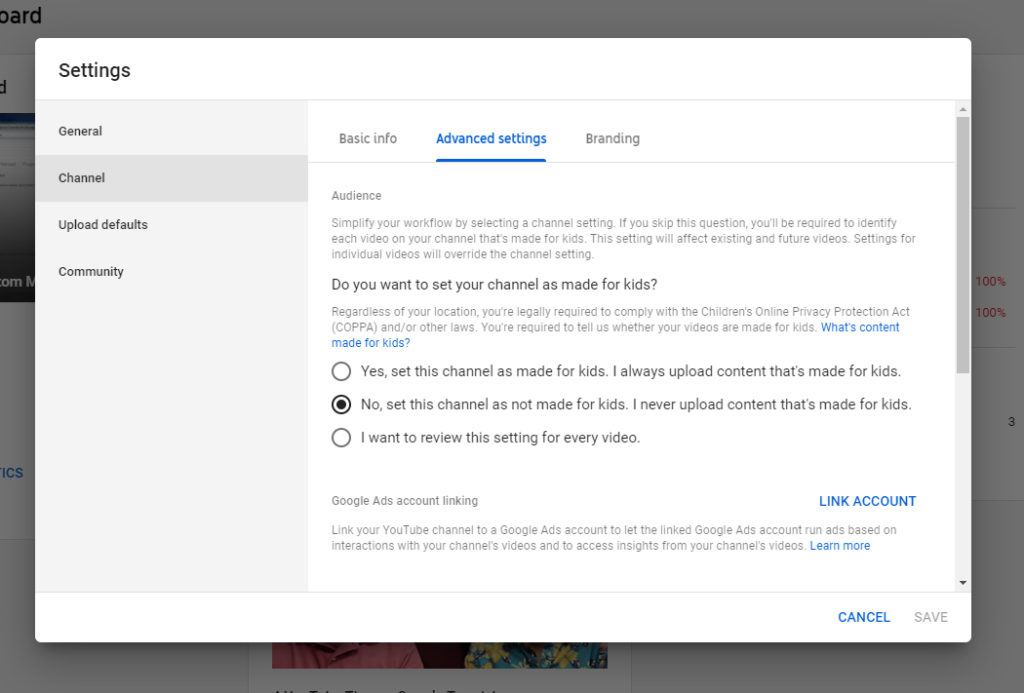Open Community settings section
This screenshot has width=1024, height=693.
click(x=91, y=272)
